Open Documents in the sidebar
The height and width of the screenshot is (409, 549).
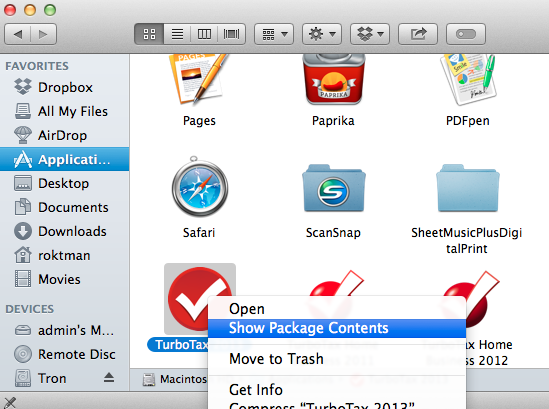coord(64,207)
